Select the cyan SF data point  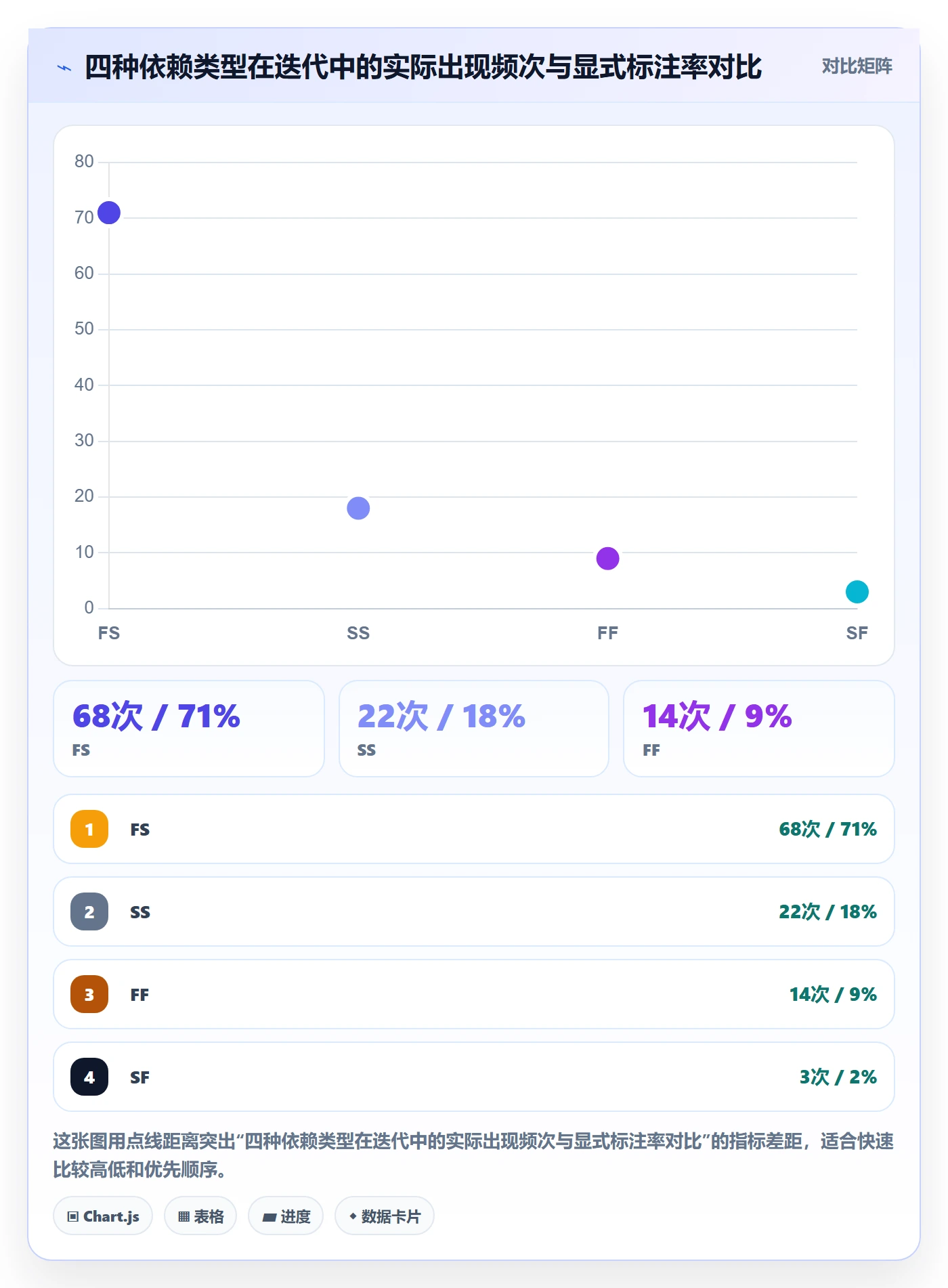coord(857,592)
